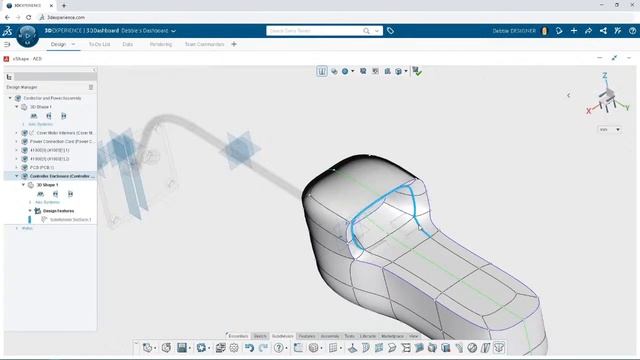Viewport: 640px width, 360px height.
Task: Select the subdivision primitive sphere icon
Action: (313, 348)
